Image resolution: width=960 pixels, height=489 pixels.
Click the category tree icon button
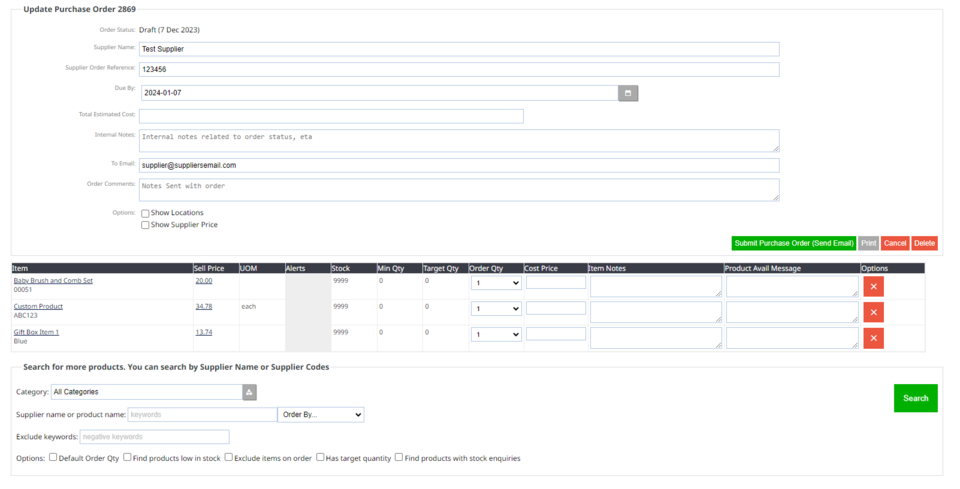[x=250, y=392]
